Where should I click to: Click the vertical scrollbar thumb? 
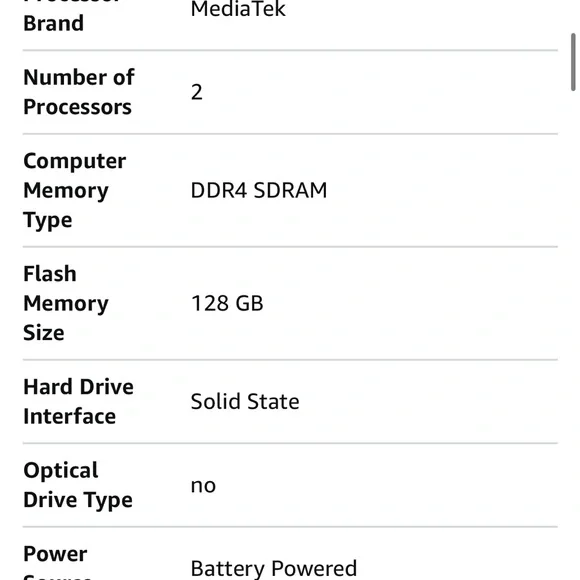point(573,62)
